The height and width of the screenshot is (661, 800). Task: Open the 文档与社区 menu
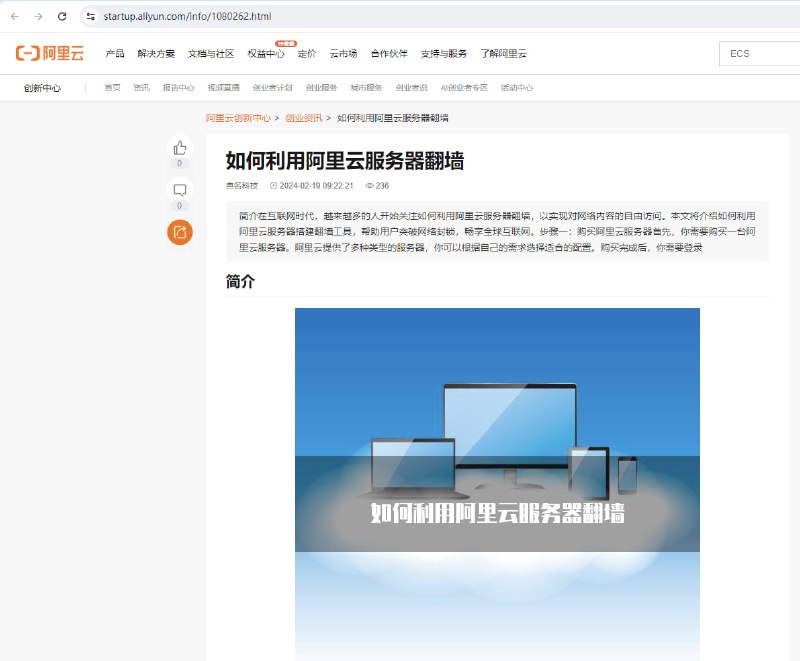(211, 54)
